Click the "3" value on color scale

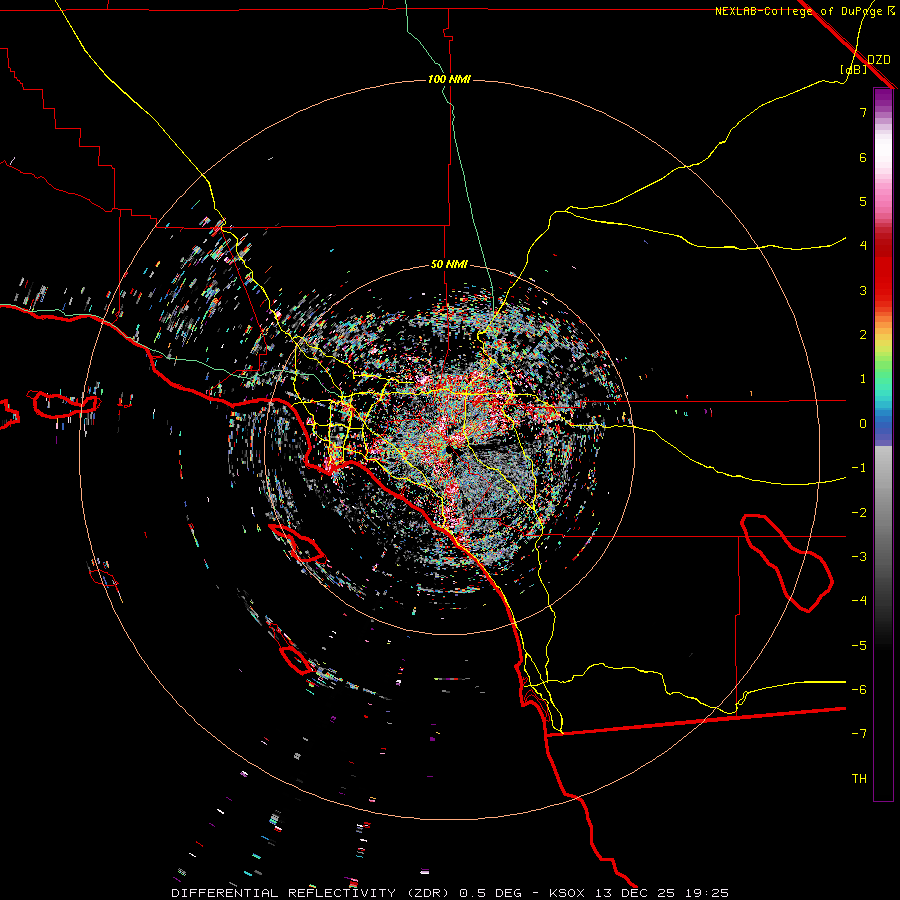pos(863,290)
